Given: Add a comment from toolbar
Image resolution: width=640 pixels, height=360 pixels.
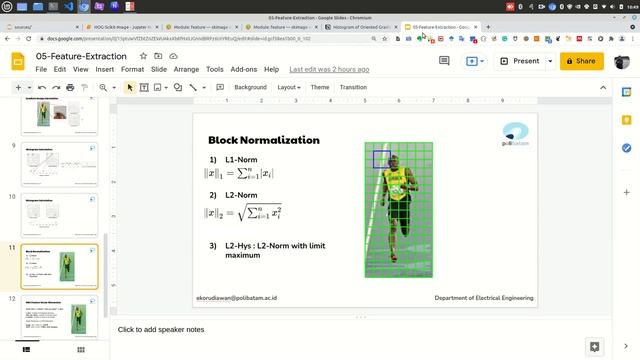Looking at the screenshot, I should click(x=220, y=87).
